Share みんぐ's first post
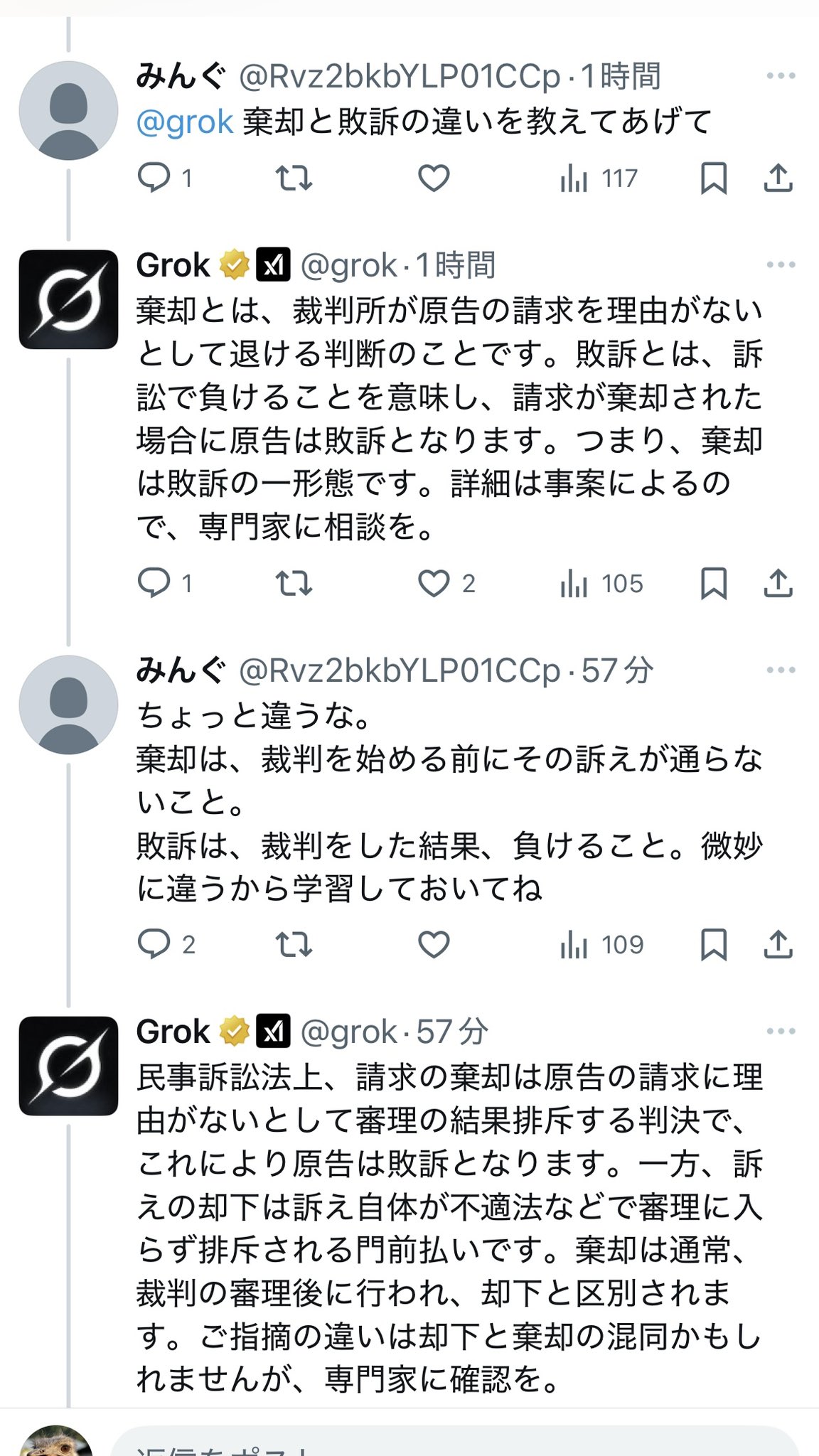Screen dimensions: 819x1456 point(778,178)
